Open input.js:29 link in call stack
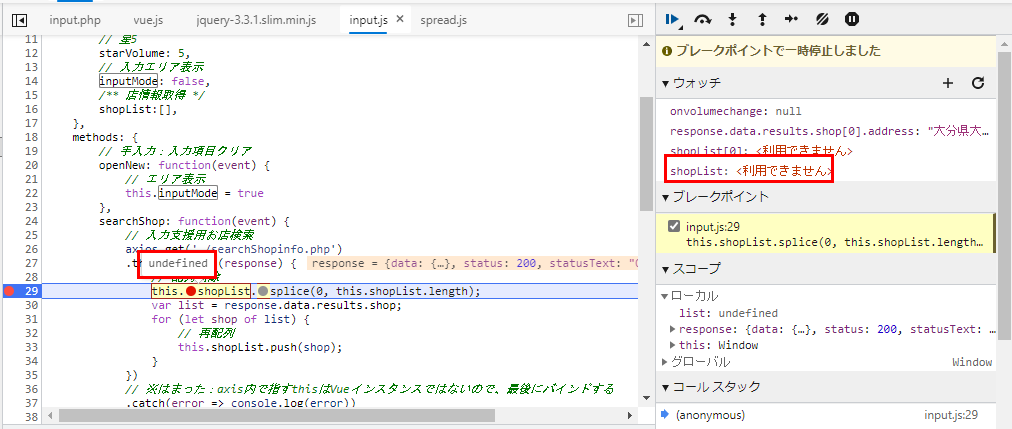Screen dimensions: 1012x429 click(951, 414)
